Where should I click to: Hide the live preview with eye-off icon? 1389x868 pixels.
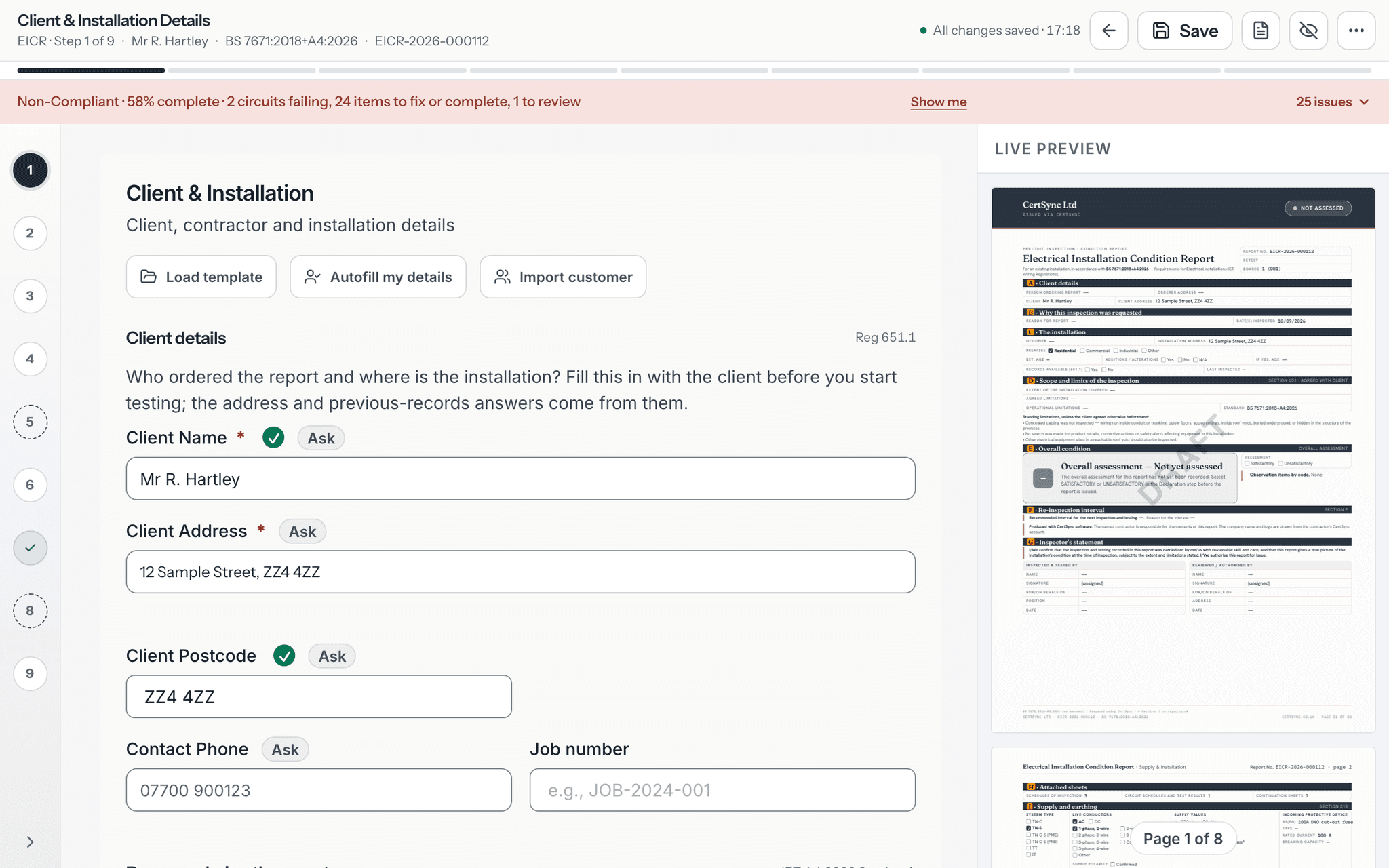(1308, 31)
